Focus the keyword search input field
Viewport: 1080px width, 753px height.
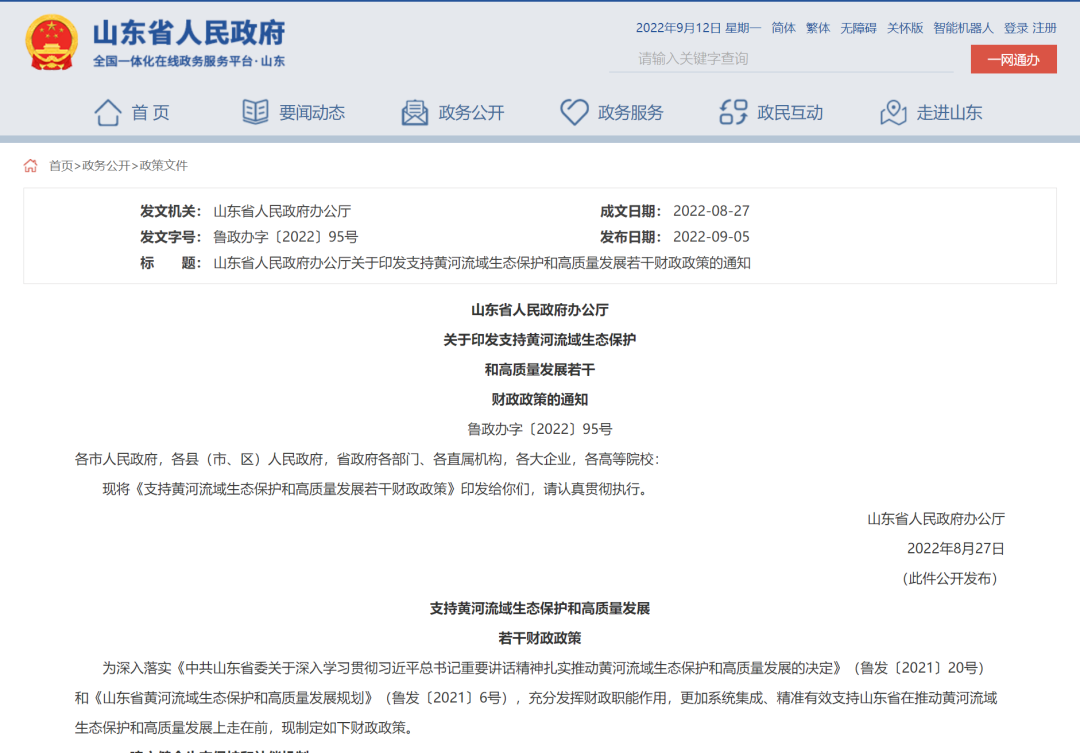pos(780,59)
